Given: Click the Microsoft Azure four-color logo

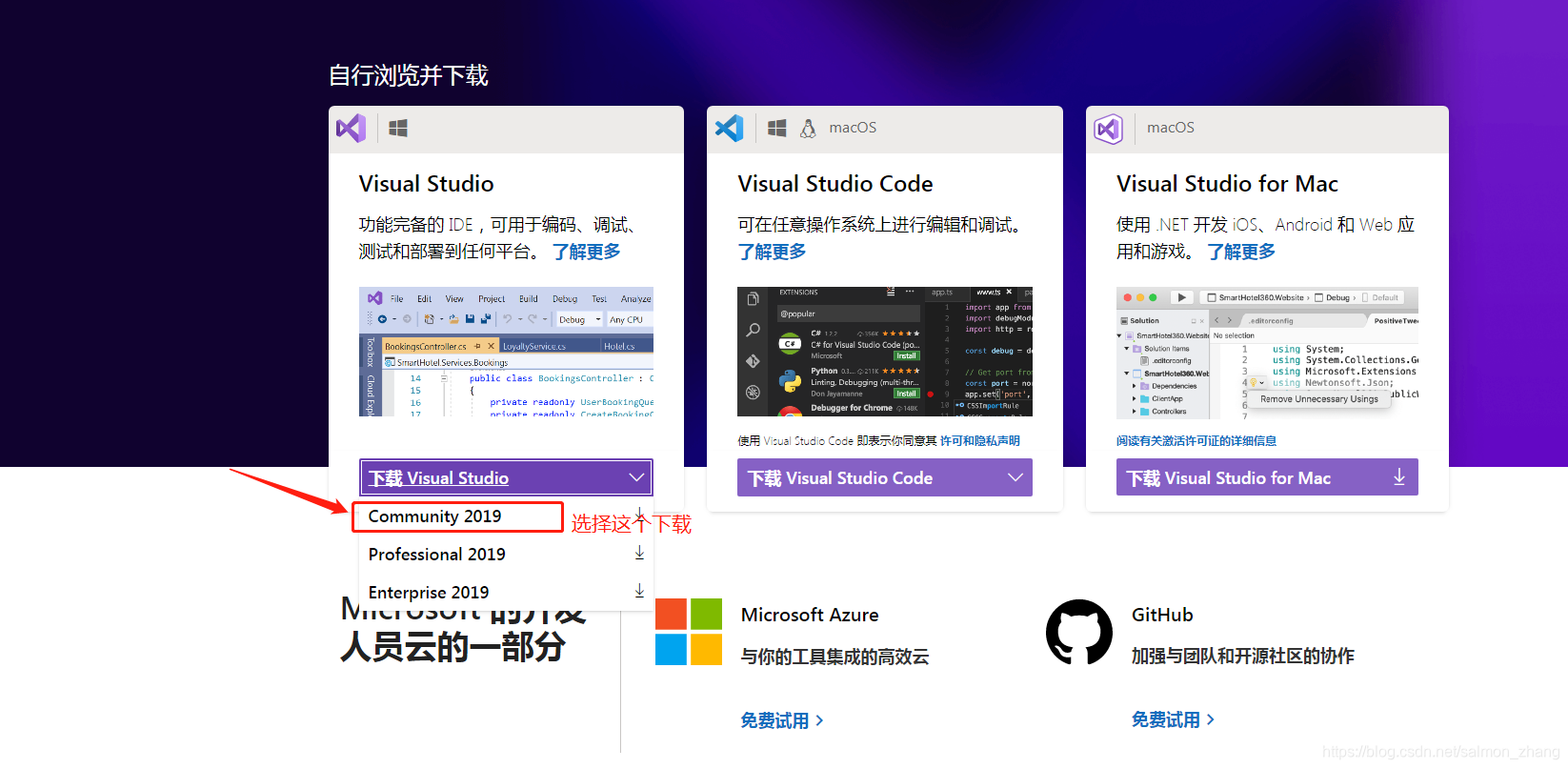Looking at the screenshot, I should [689, 632].
